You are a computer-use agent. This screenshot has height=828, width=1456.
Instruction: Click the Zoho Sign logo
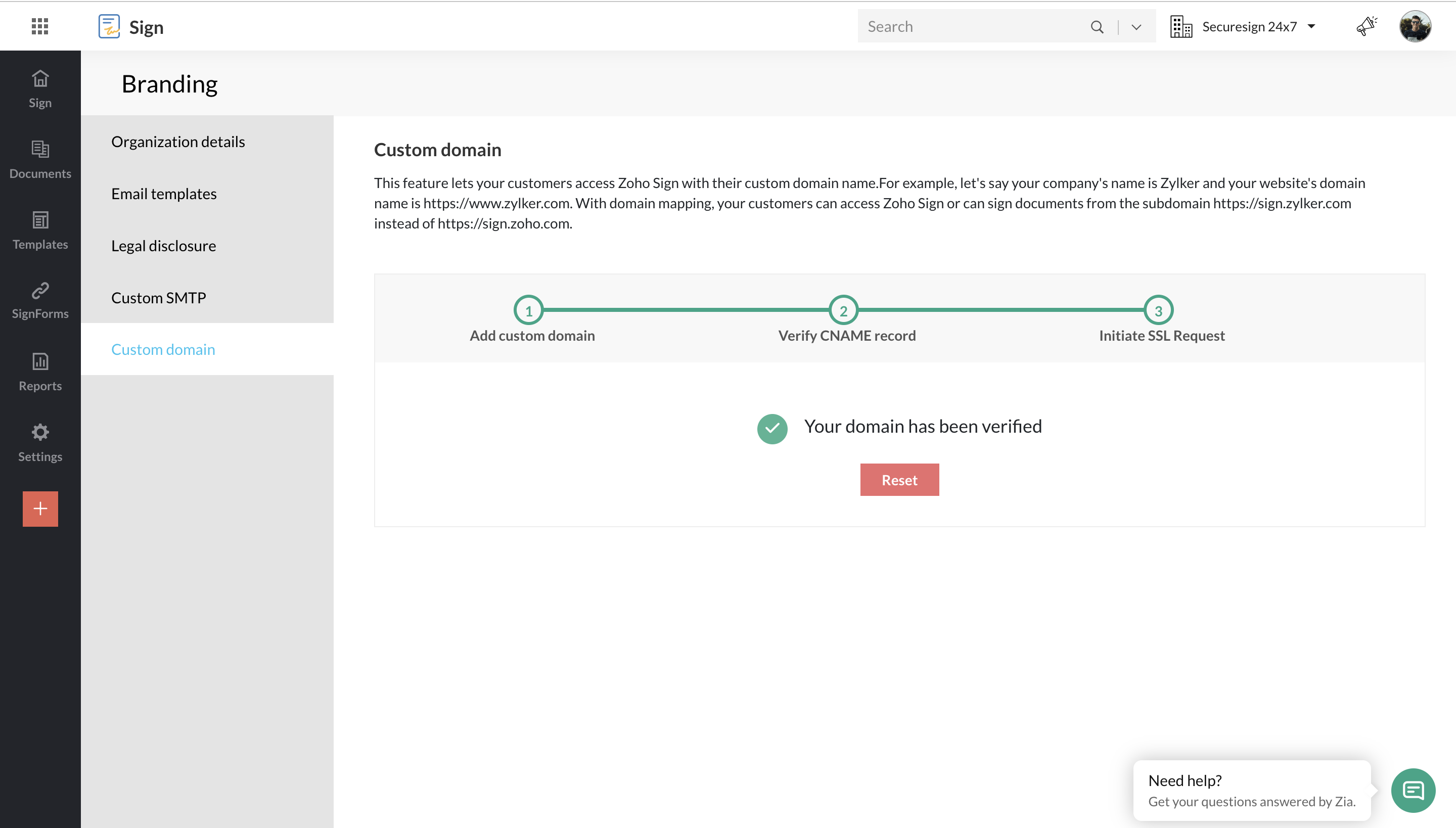click(x=109, y=26)
